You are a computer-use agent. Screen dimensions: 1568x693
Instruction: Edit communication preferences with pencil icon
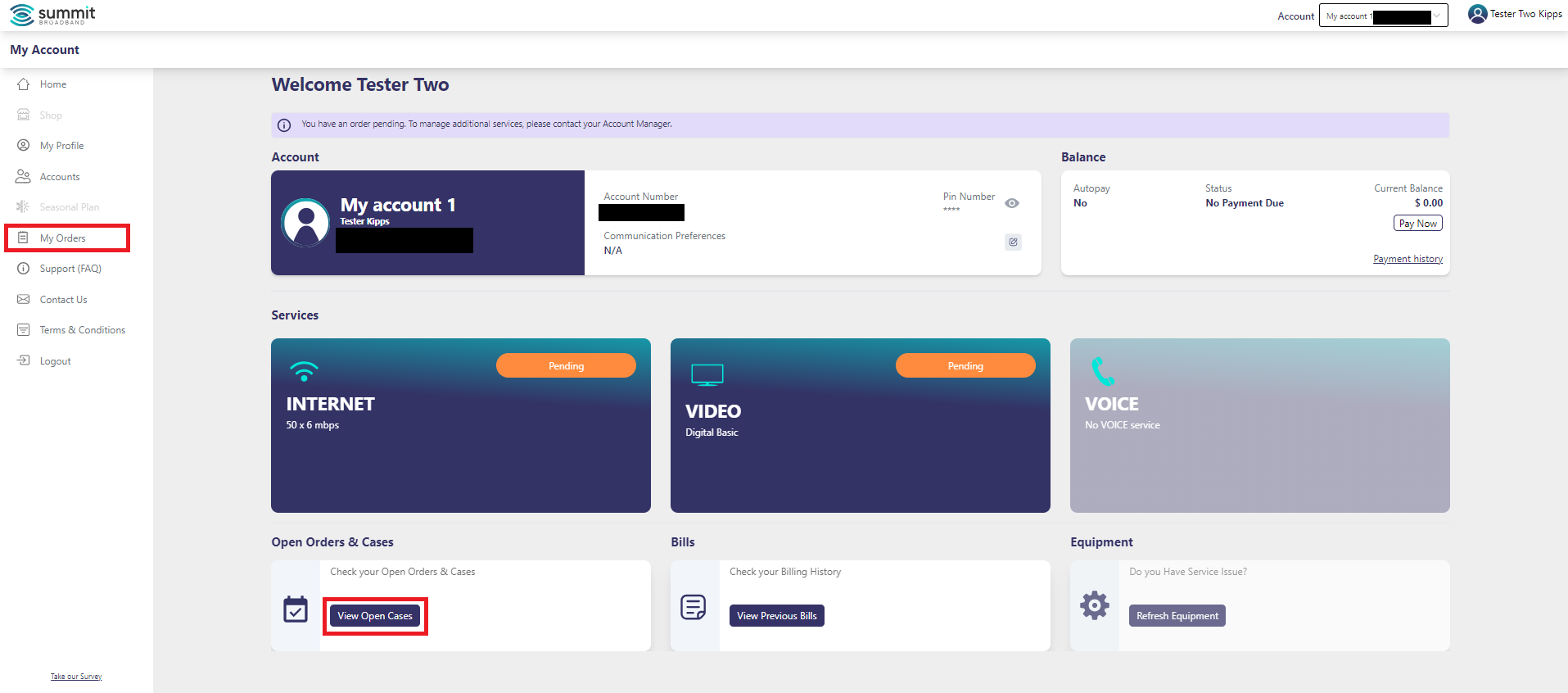click(1013, 242)
